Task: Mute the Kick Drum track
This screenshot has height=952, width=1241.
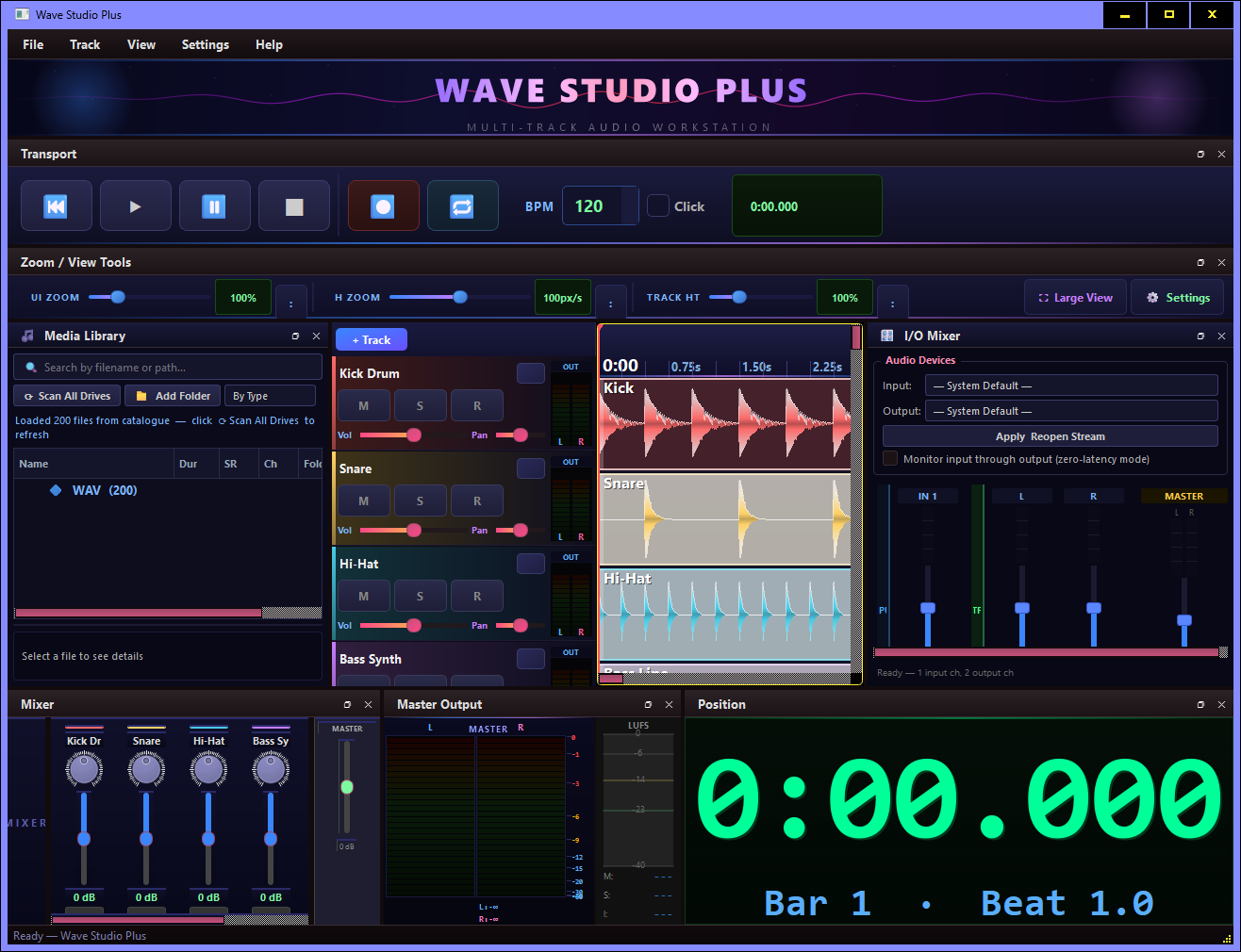Action: [x=364, y=406]
